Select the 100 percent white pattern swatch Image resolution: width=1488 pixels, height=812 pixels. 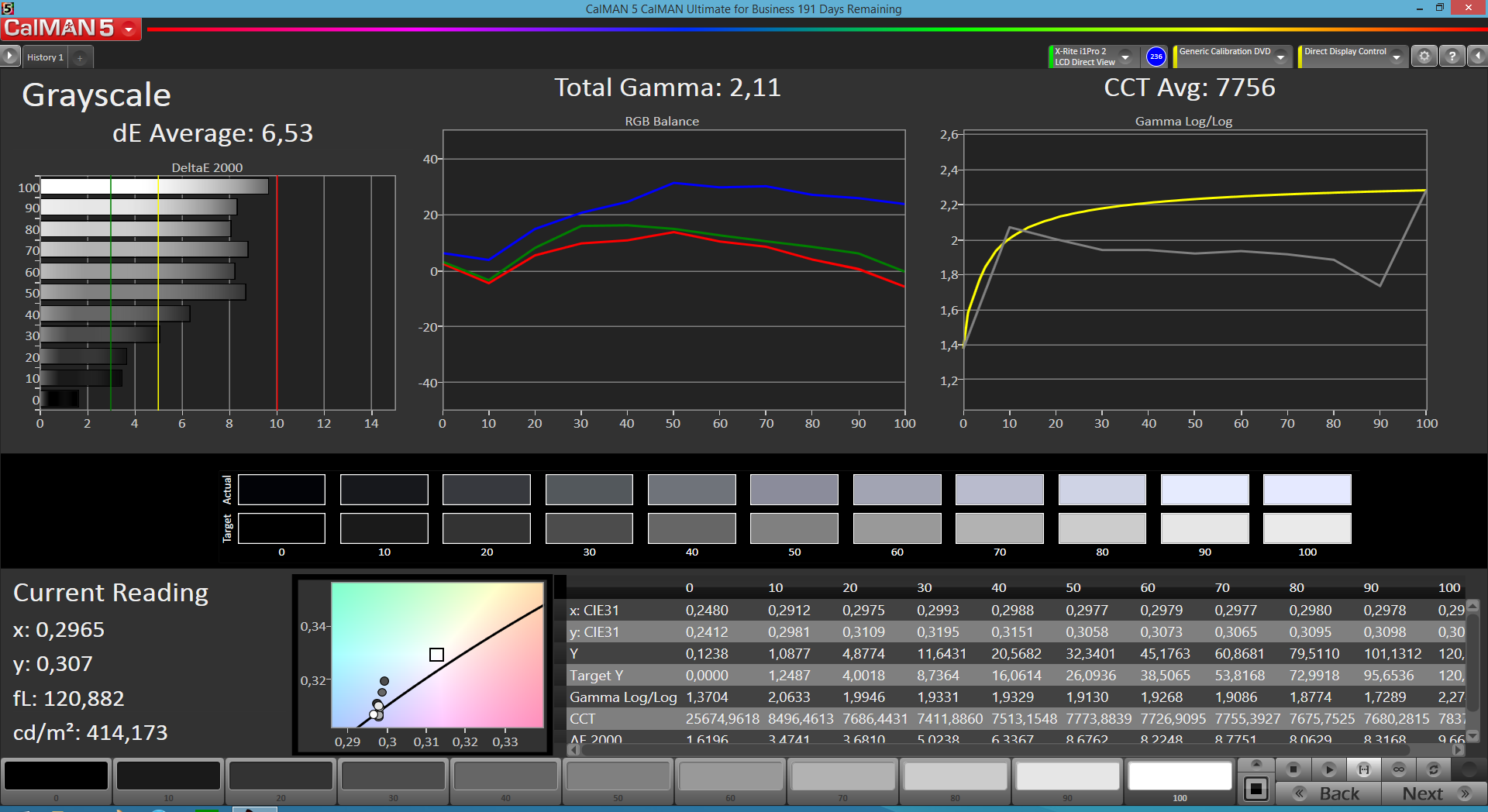click(x=1180, y=776)
